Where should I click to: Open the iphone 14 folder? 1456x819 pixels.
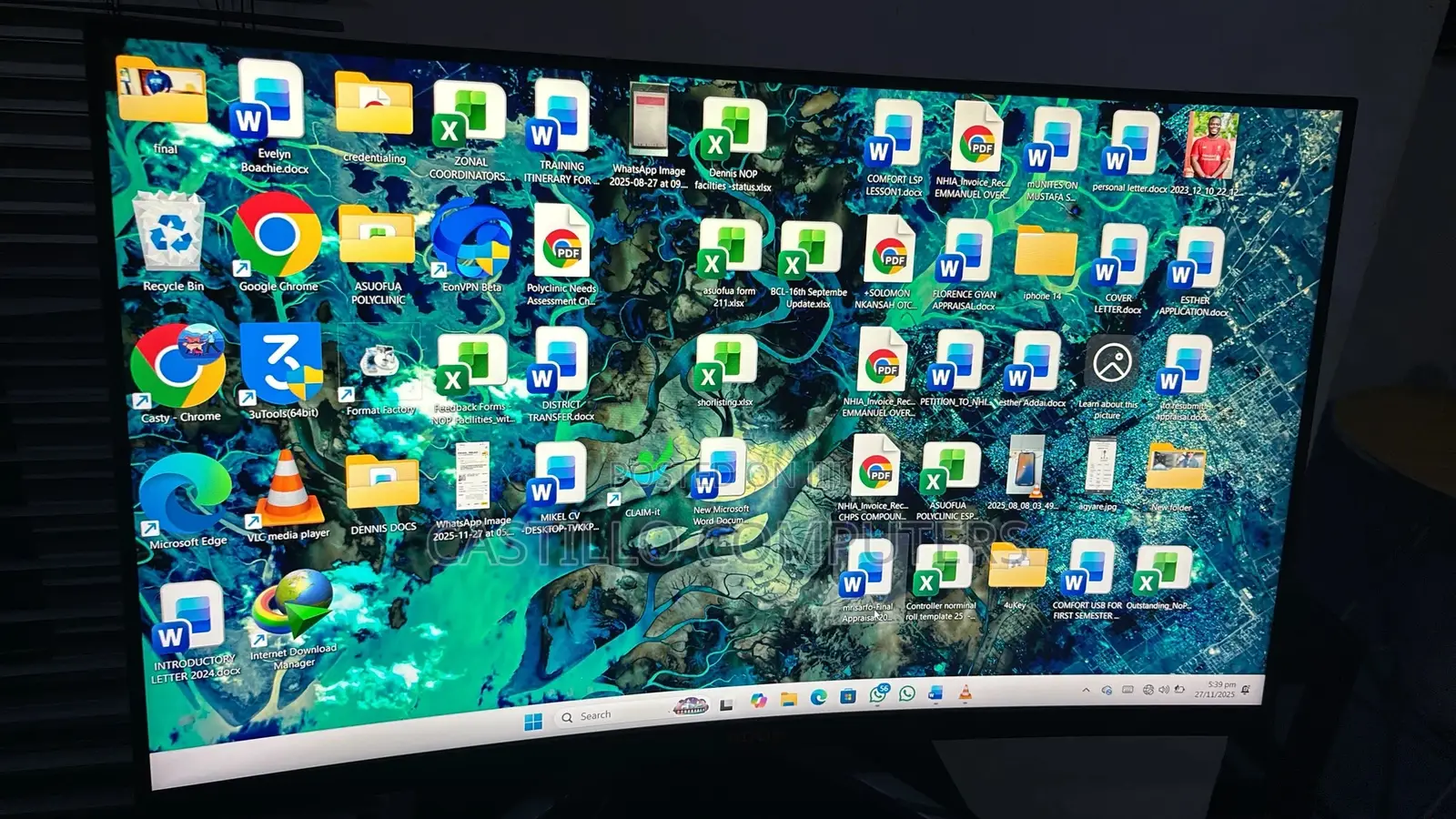tap(1045, 263)
